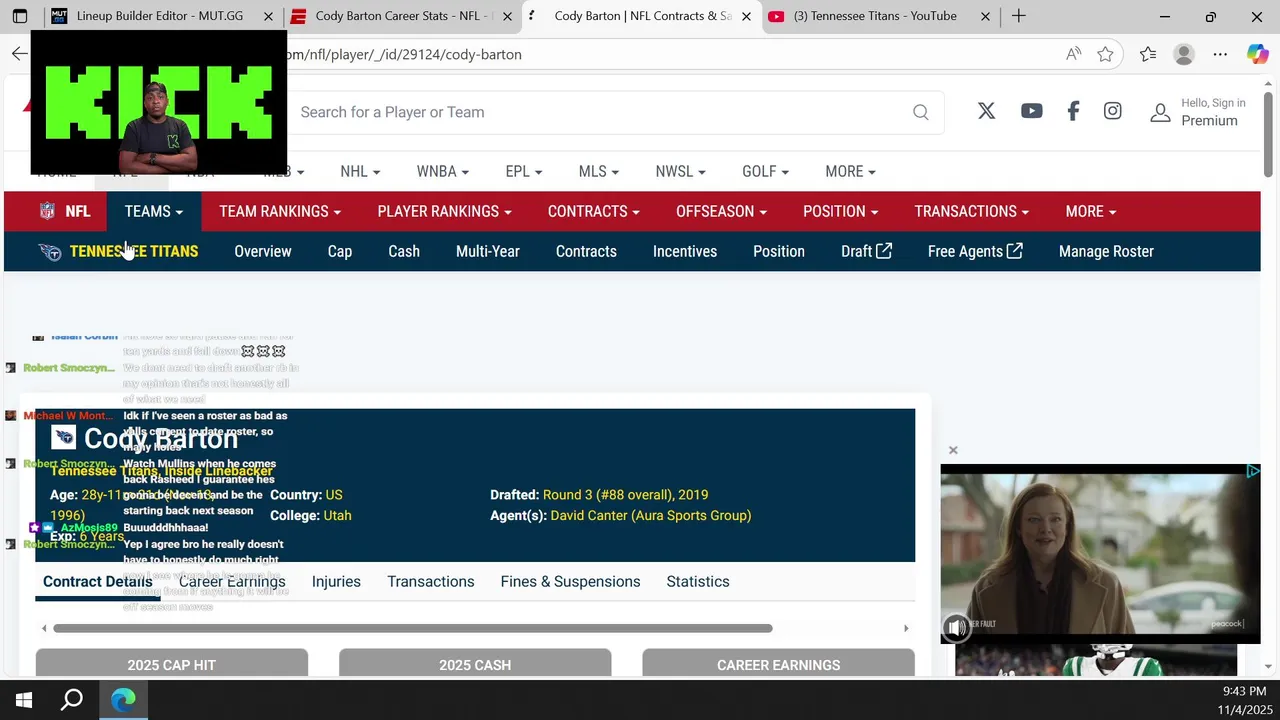
Task: Click the user account silhouette icon
Action: coord(1160,112)
